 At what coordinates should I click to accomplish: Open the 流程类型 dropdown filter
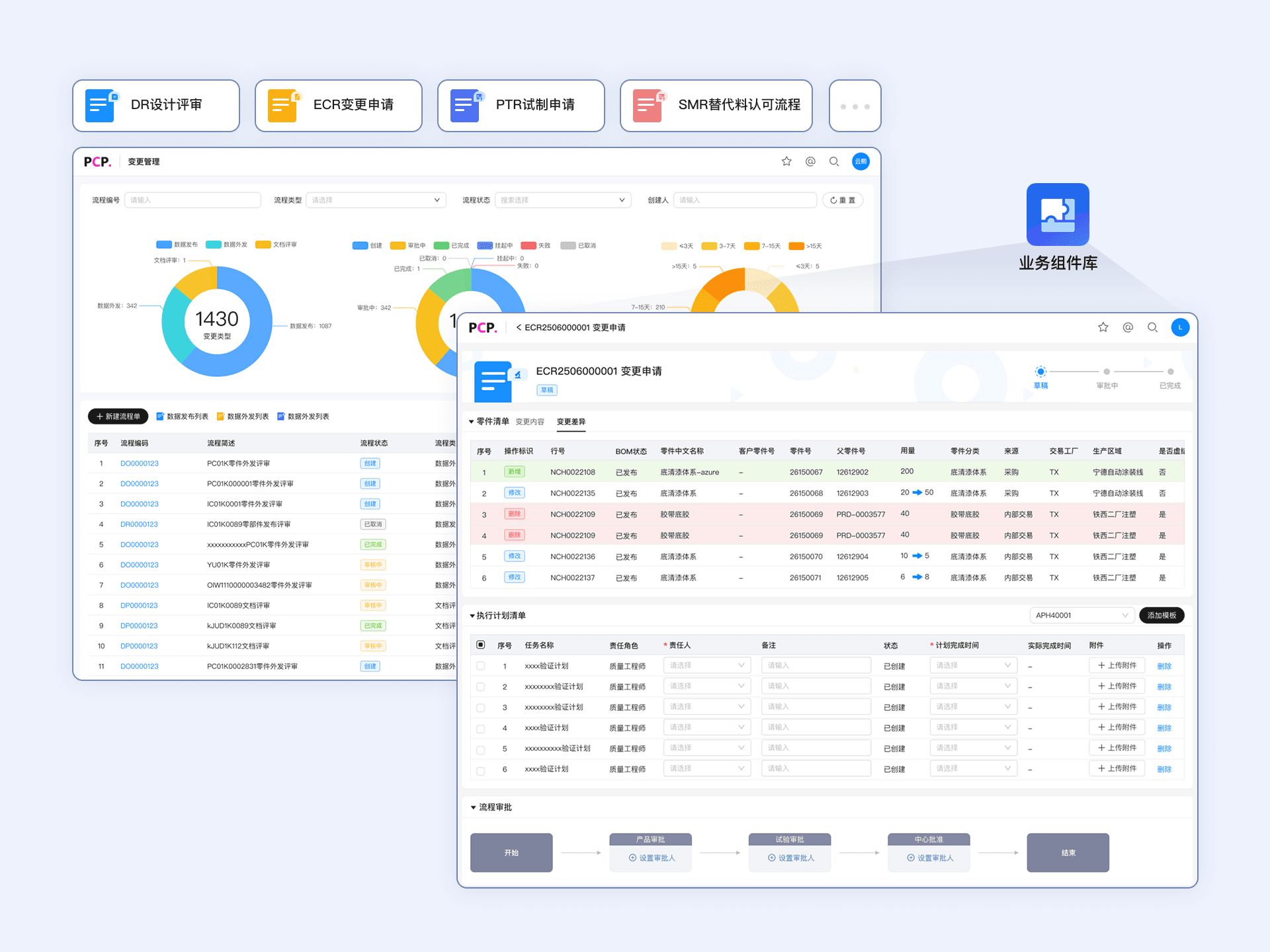376,200
